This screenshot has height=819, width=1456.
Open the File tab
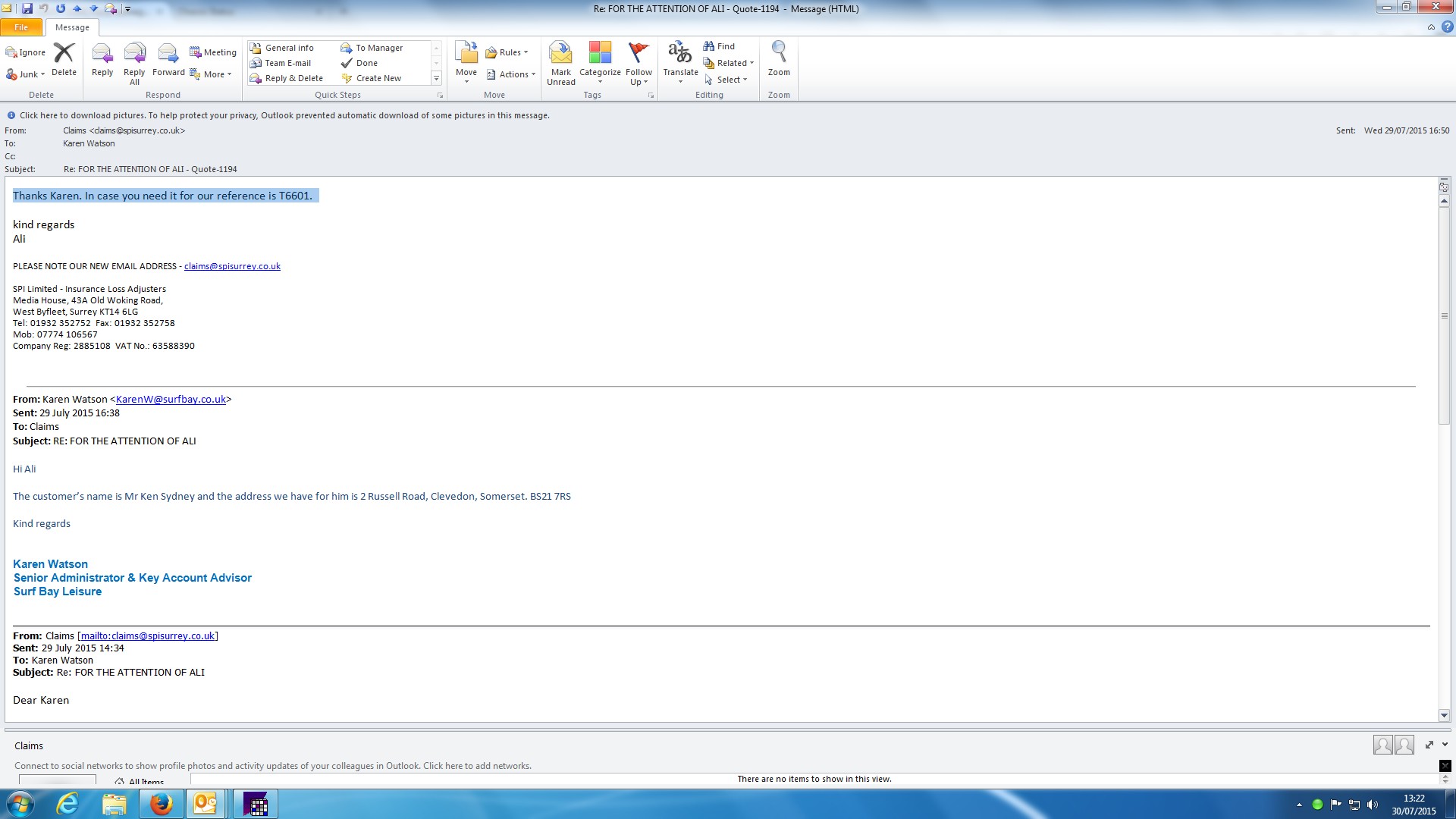(21, 27)
